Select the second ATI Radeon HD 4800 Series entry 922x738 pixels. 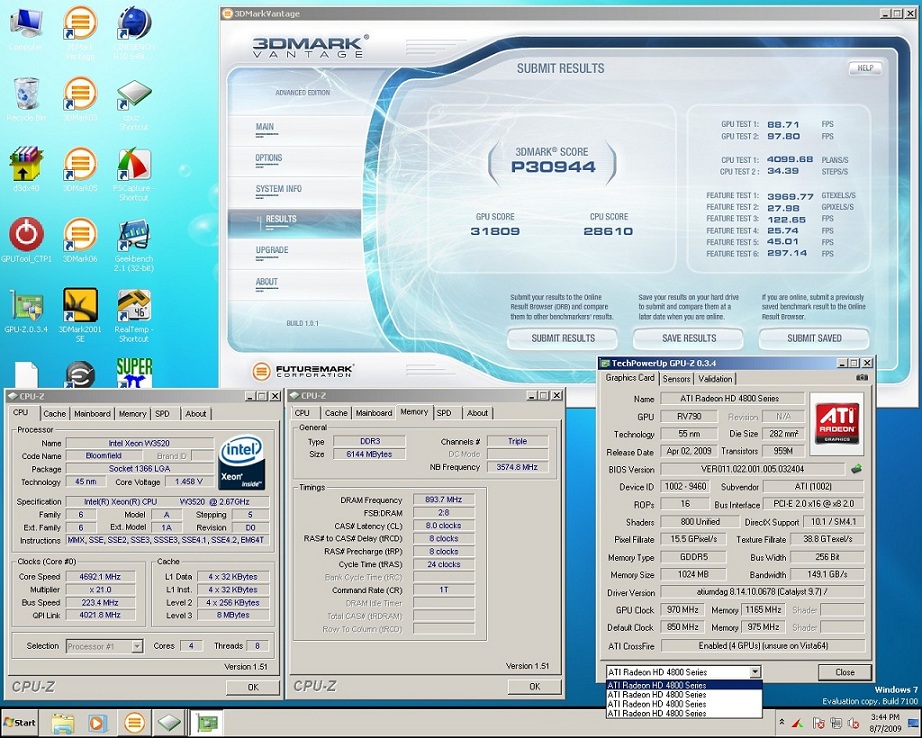pyautogui.click(x=684, y=694)
